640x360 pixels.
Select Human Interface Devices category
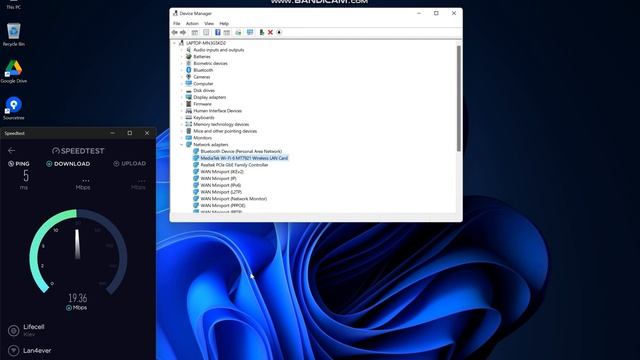click(217, 111)
